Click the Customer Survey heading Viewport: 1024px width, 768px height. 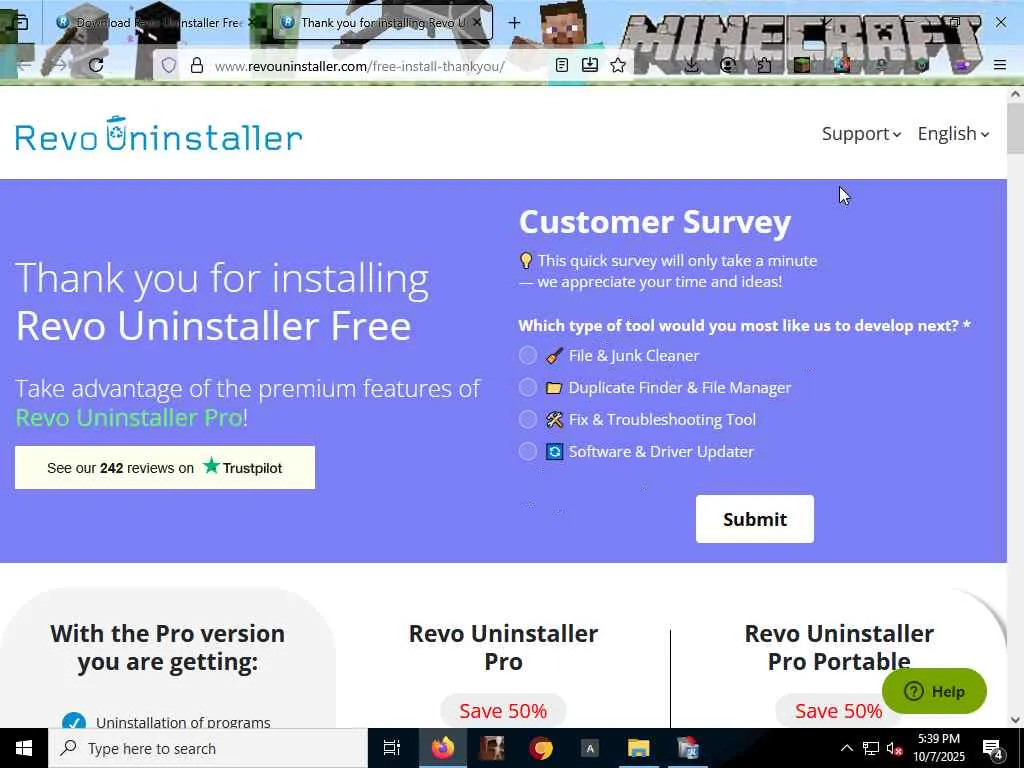655,222
